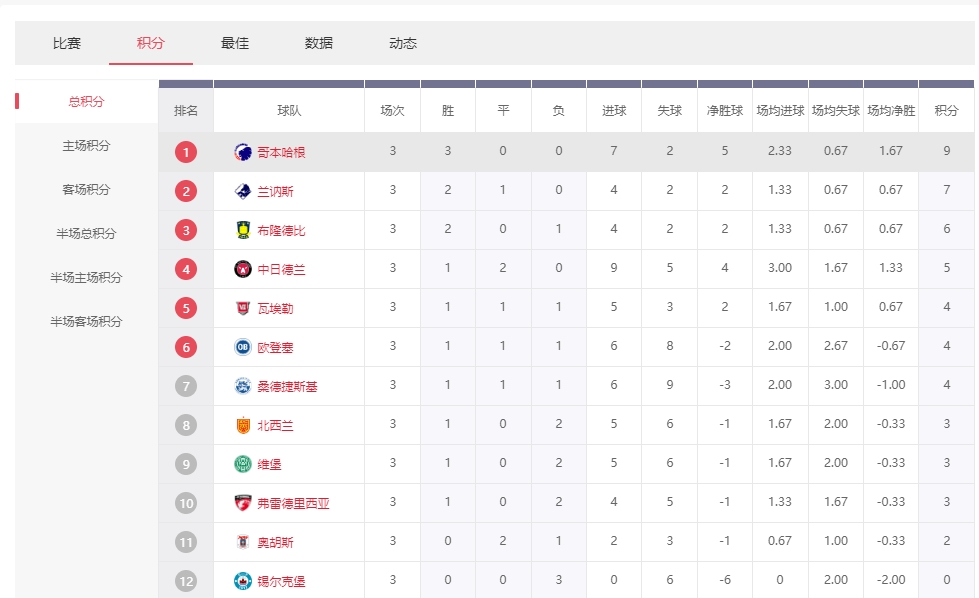
Task: Open 客场积分 standings view
Action: [x=86, y=190]
